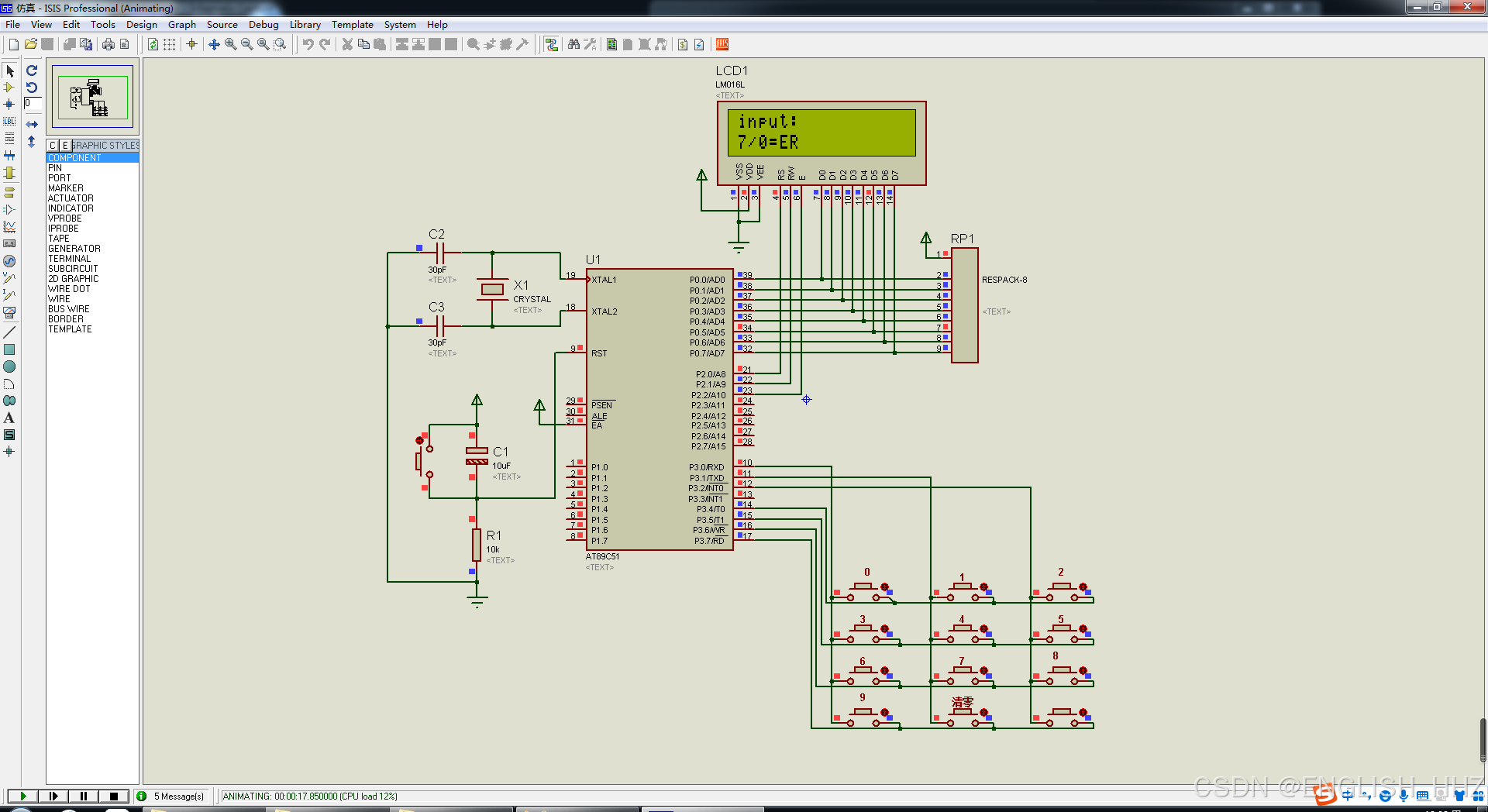Open the Graph Mode tool
1488x812 pixels.
tap(9, 227)
